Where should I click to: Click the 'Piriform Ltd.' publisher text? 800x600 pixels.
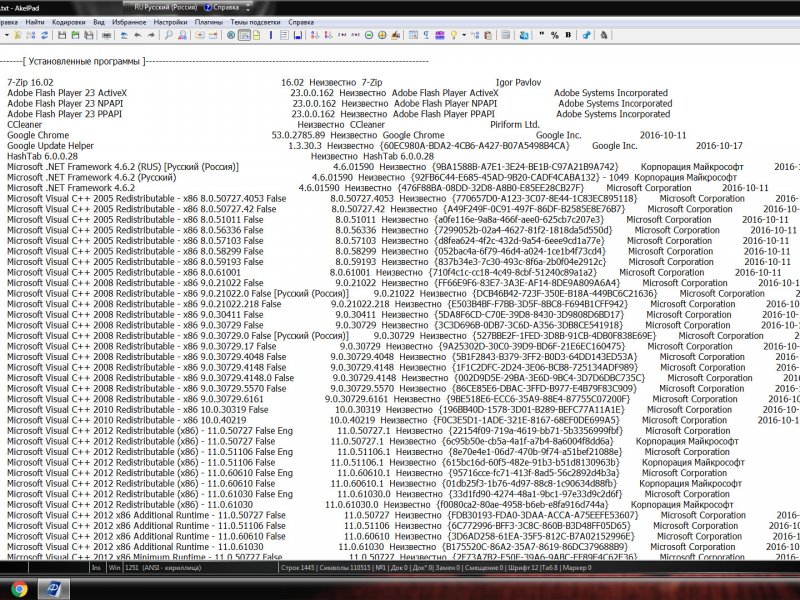(x=515, y=124)
